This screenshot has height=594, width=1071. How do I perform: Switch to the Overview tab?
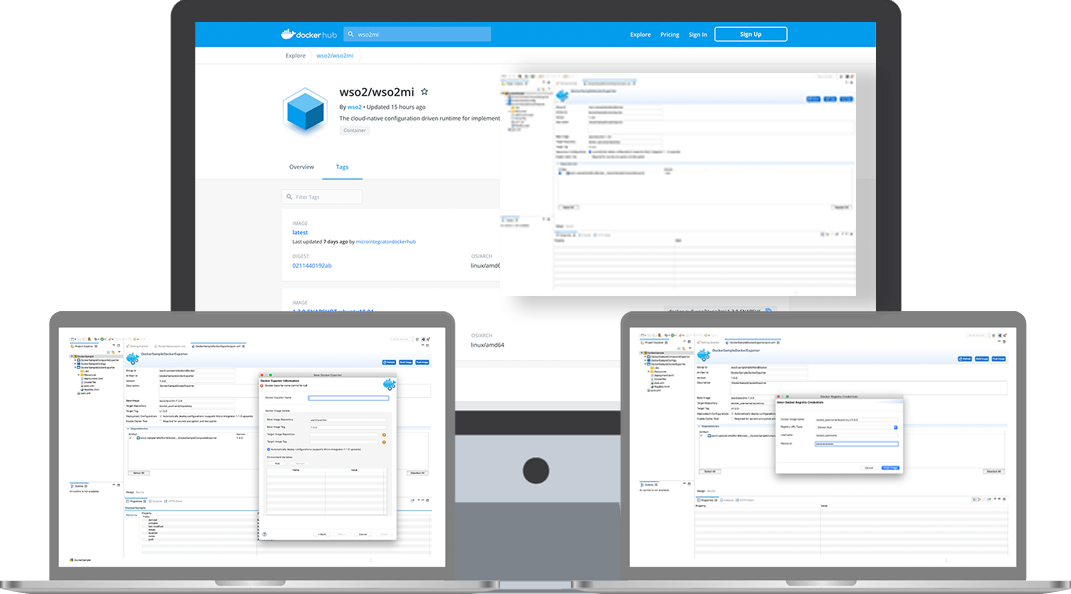(302, 167)
